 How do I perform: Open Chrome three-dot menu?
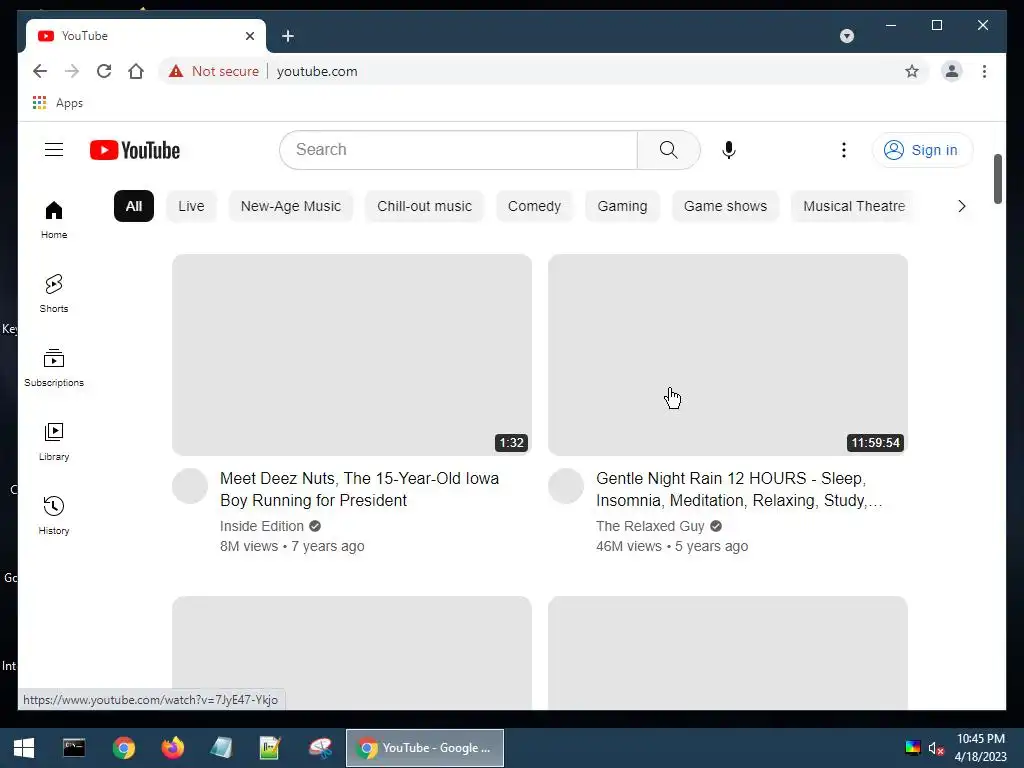point(984,71)
